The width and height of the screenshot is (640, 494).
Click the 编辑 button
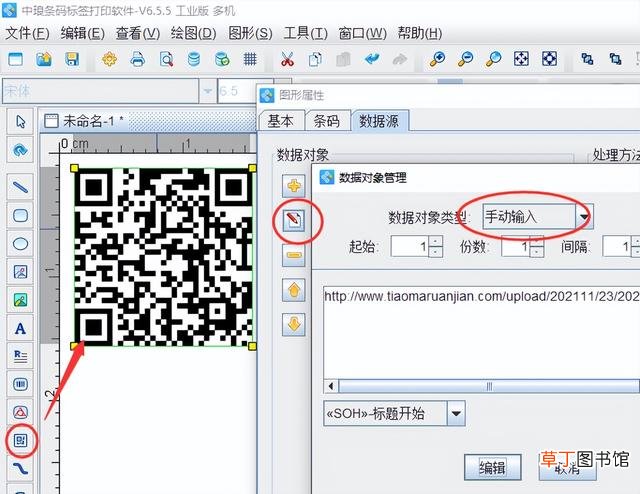point(493,467)
